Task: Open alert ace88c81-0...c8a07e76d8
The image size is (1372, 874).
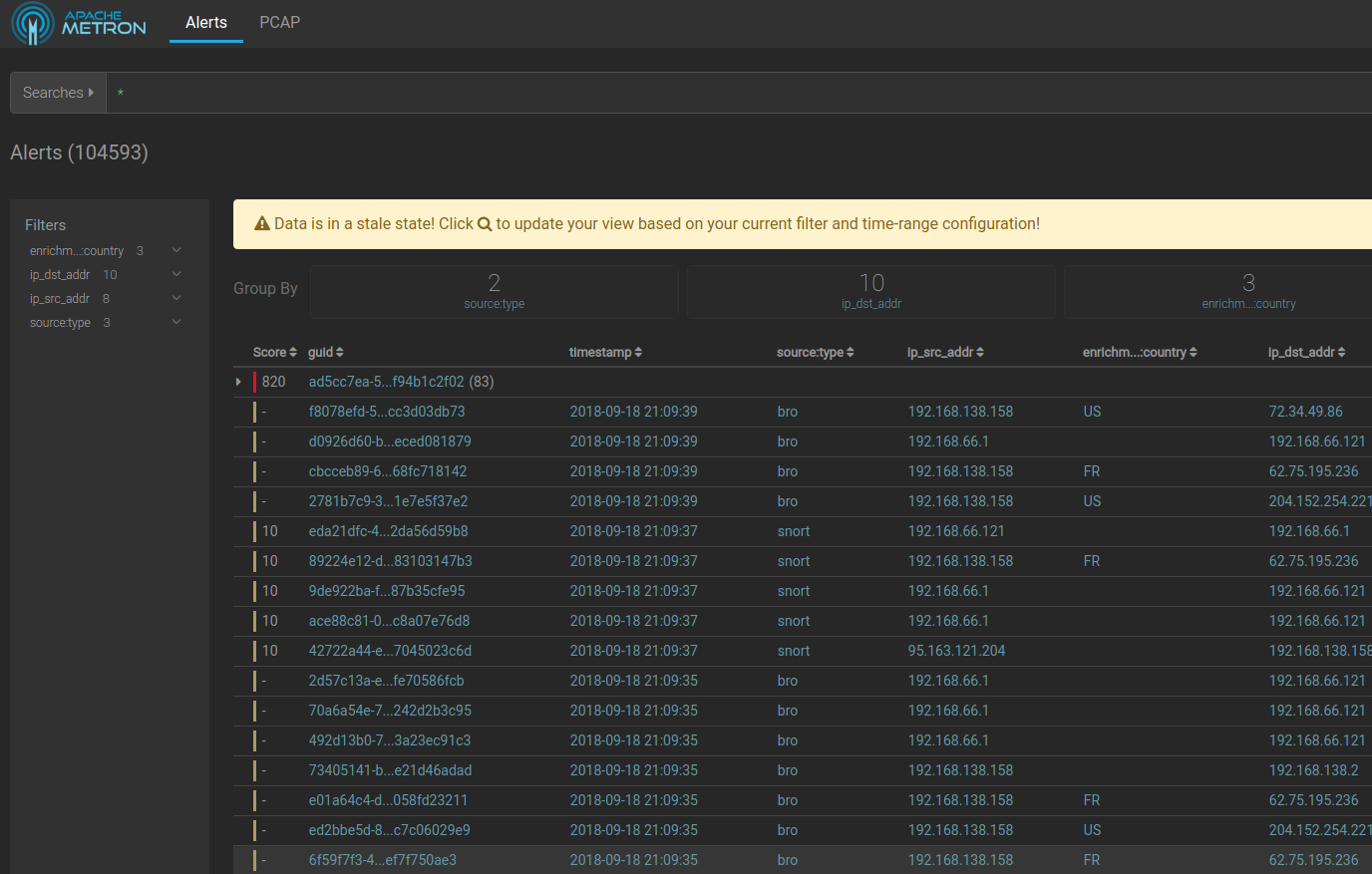Action: (389, 621)
